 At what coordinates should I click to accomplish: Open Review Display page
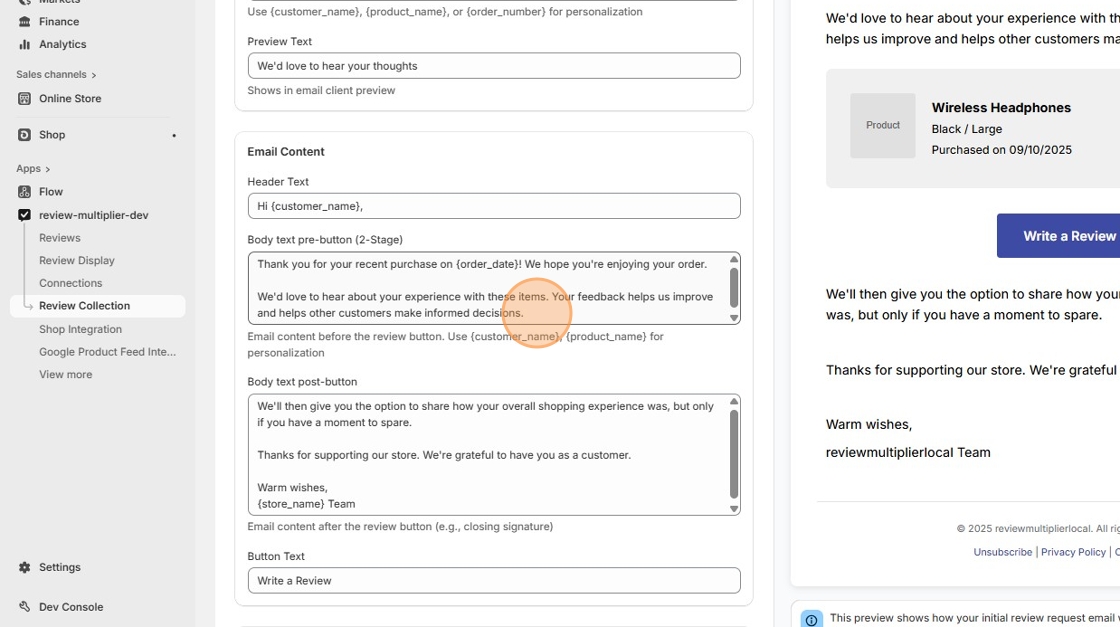(76, 261)
